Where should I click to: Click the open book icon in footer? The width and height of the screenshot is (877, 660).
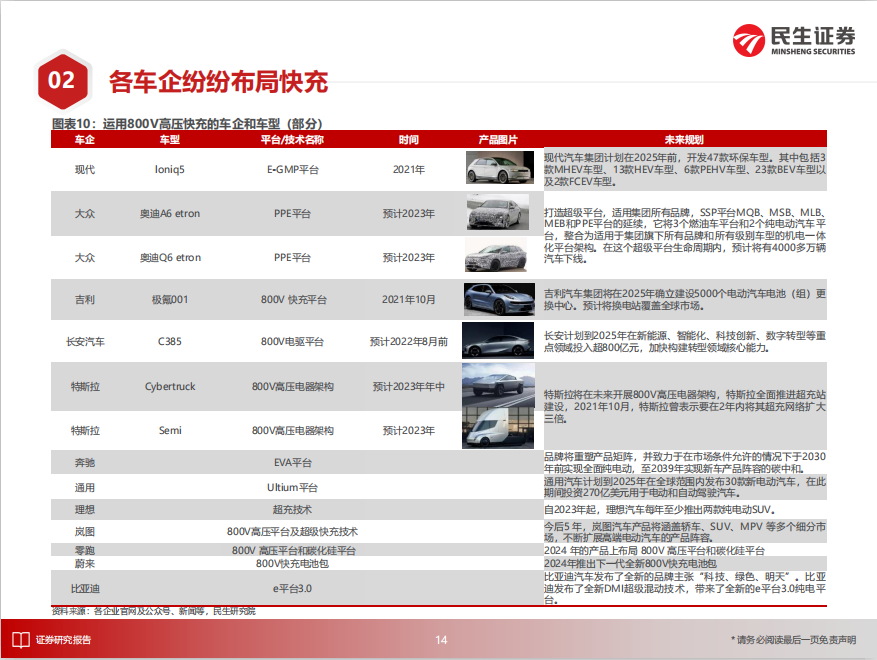click(x=21, y=640)
